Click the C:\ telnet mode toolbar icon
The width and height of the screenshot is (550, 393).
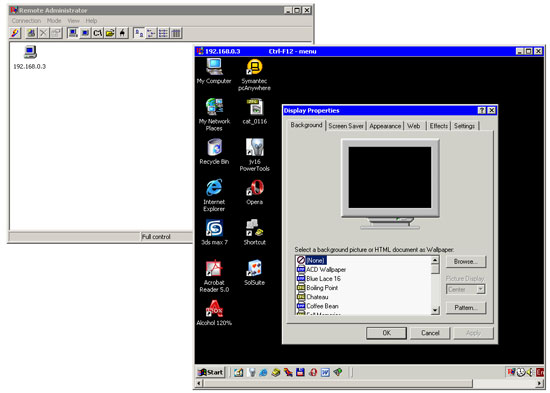click(97, 33)
